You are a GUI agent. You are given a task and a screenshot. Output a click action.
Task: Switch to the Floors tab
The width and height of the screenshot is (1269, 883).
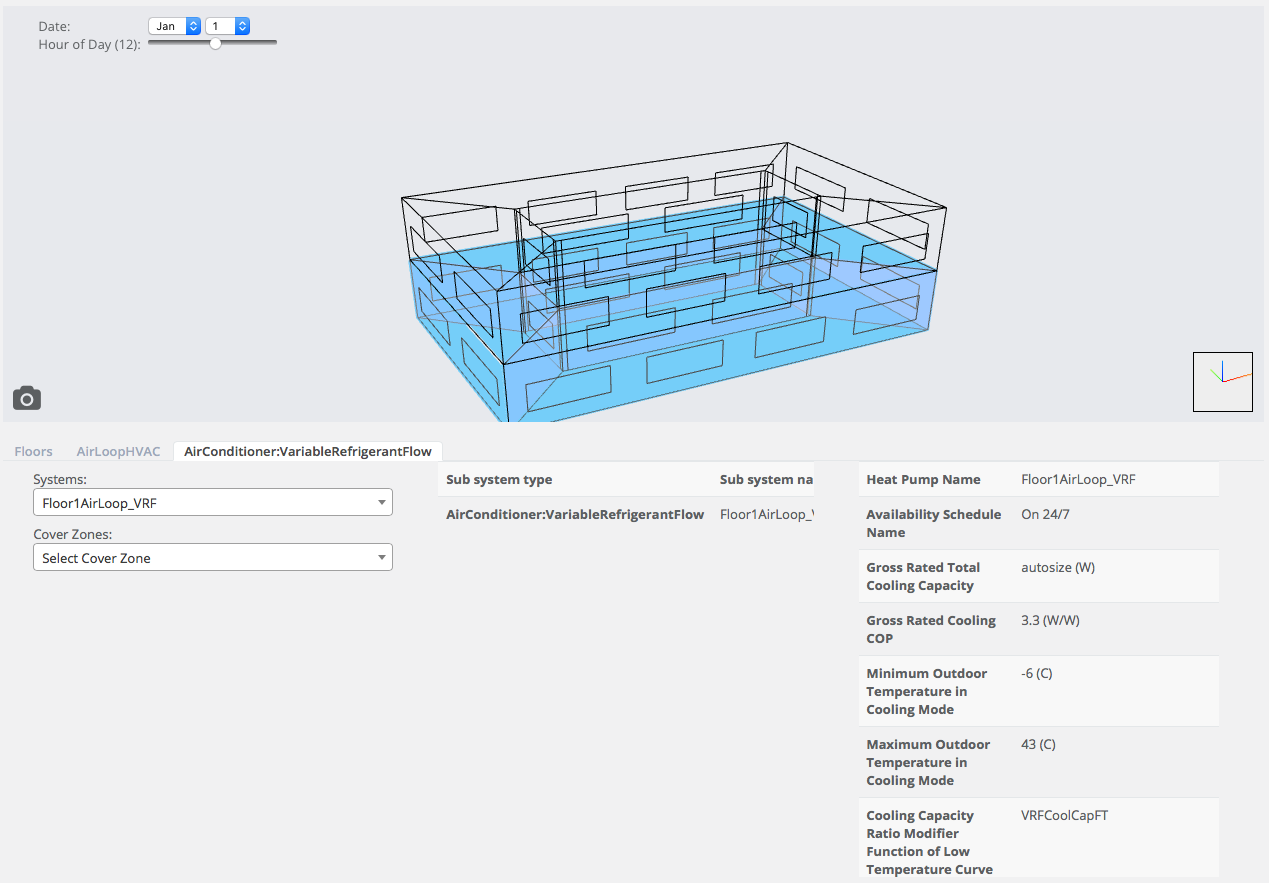pyautogui.click(x=34, y=451)
